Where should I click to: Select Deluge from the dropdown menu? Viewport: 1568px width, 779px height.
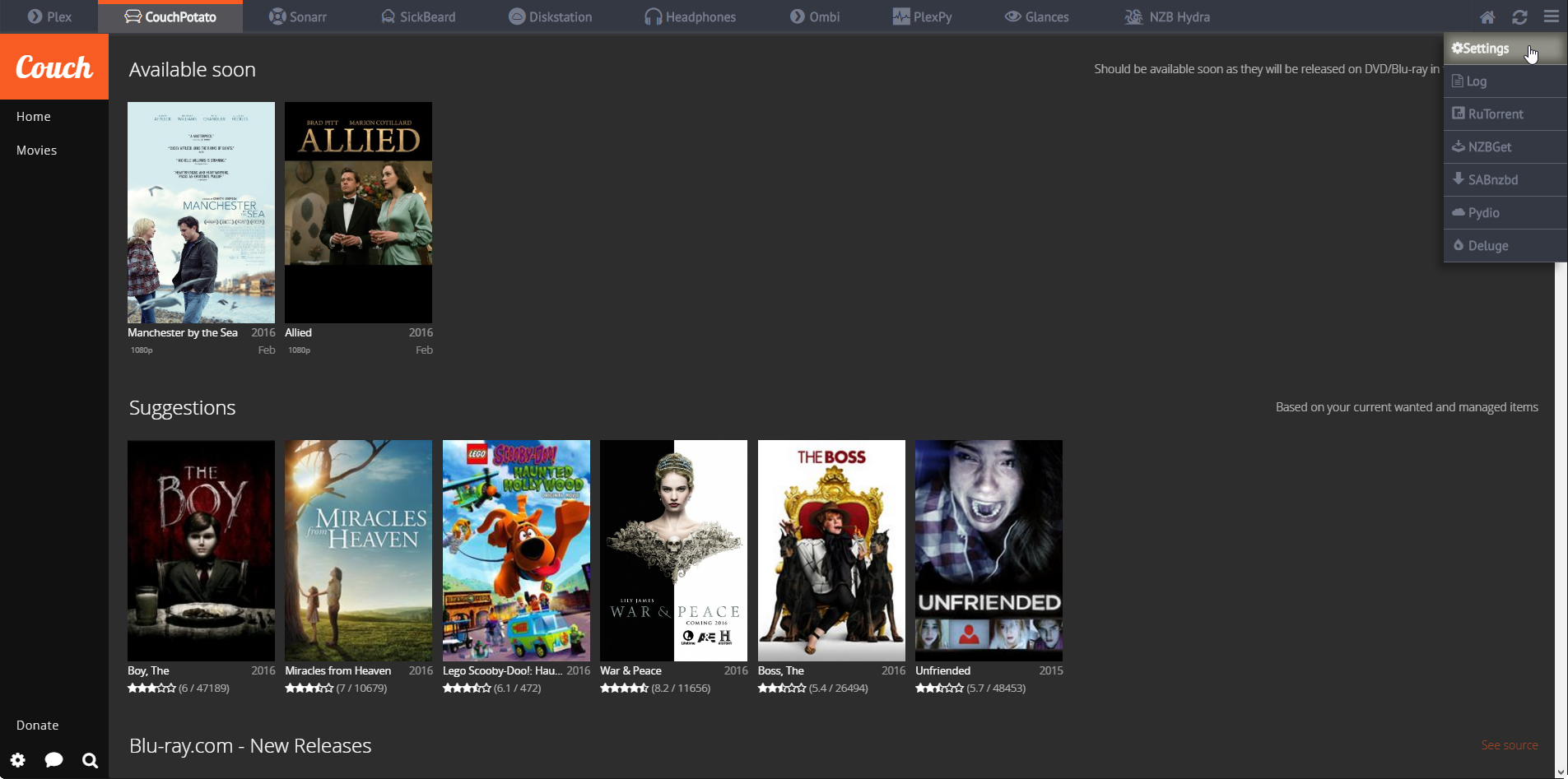(x=1505, y=246)
